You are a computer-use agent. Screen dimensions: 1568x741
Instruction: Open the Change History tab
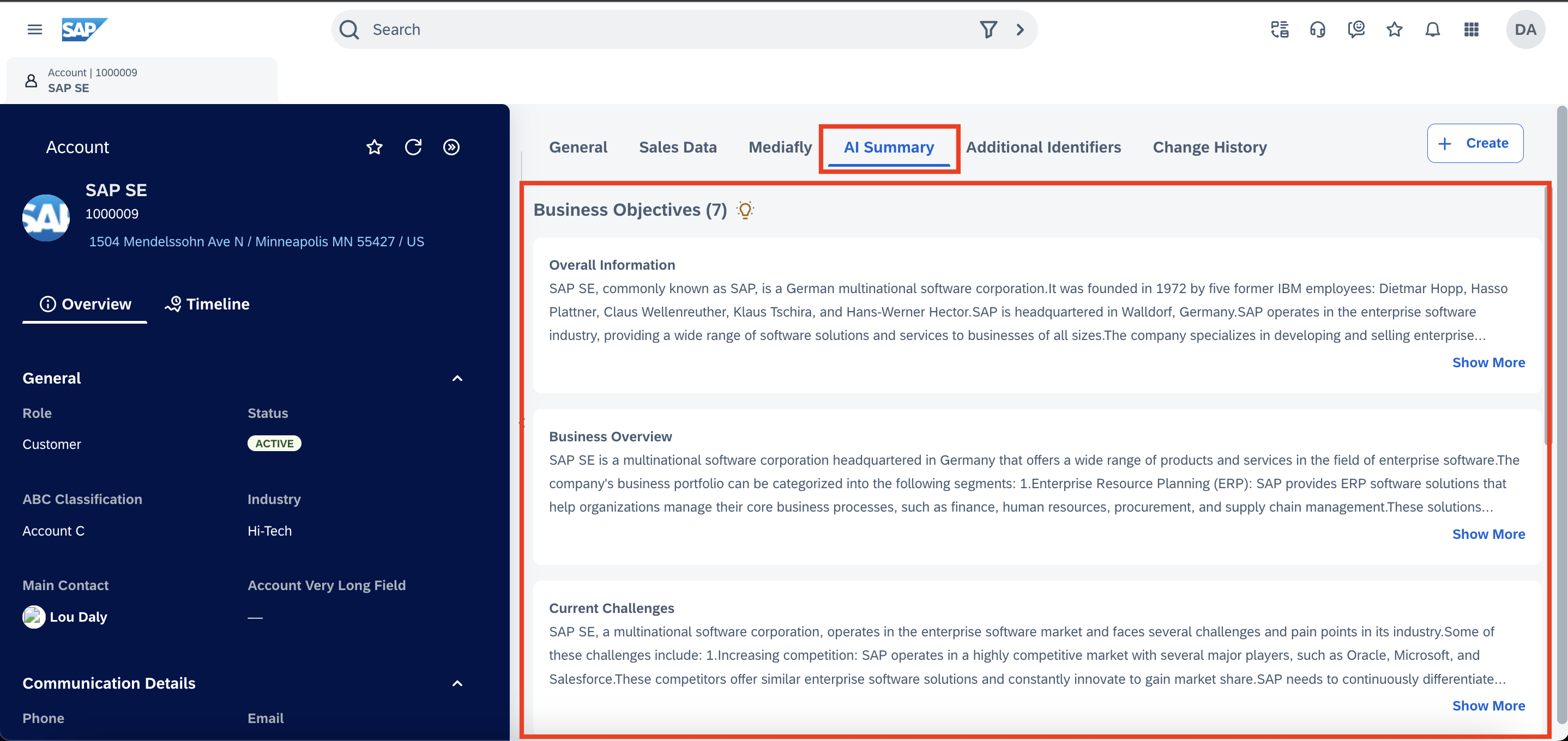[x=1209, y=147]
